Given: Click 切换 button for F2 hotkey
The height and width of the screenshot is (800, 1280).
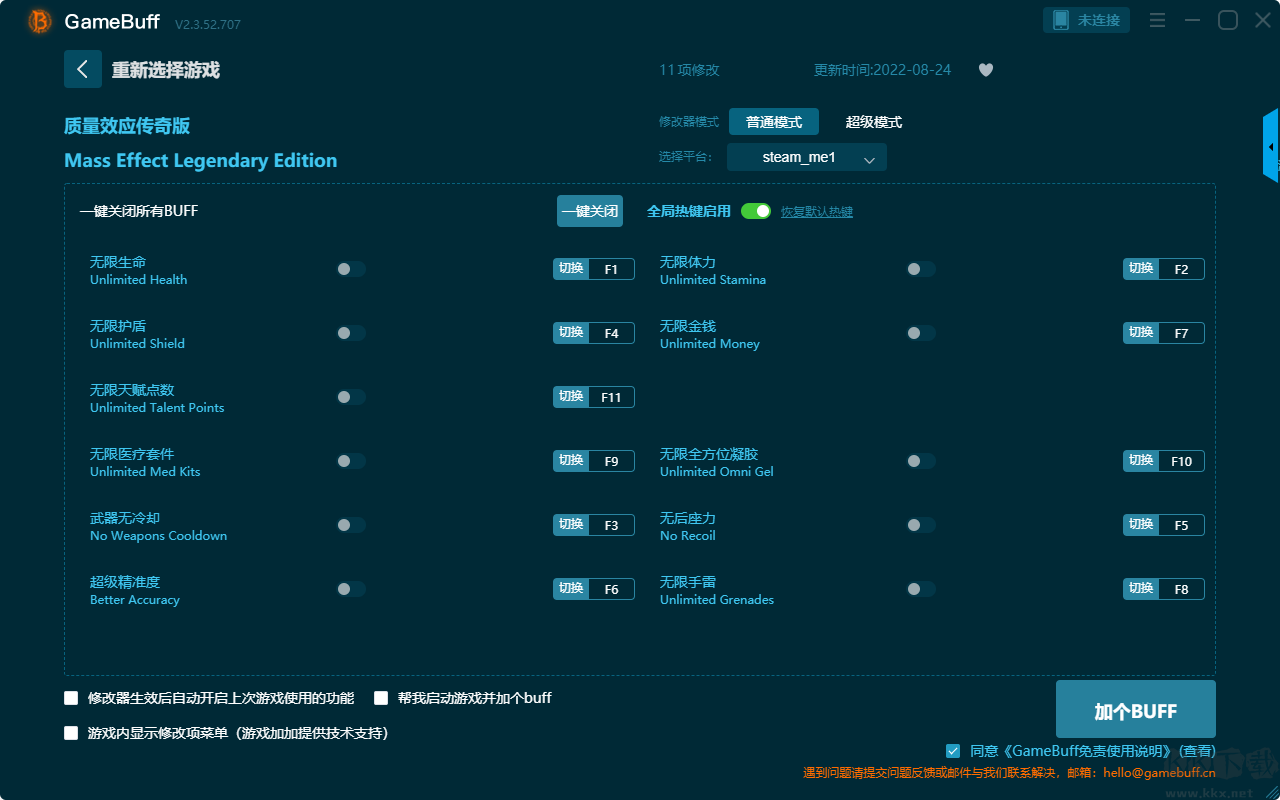Looking at the screenshot, I should click(1141, 269).
